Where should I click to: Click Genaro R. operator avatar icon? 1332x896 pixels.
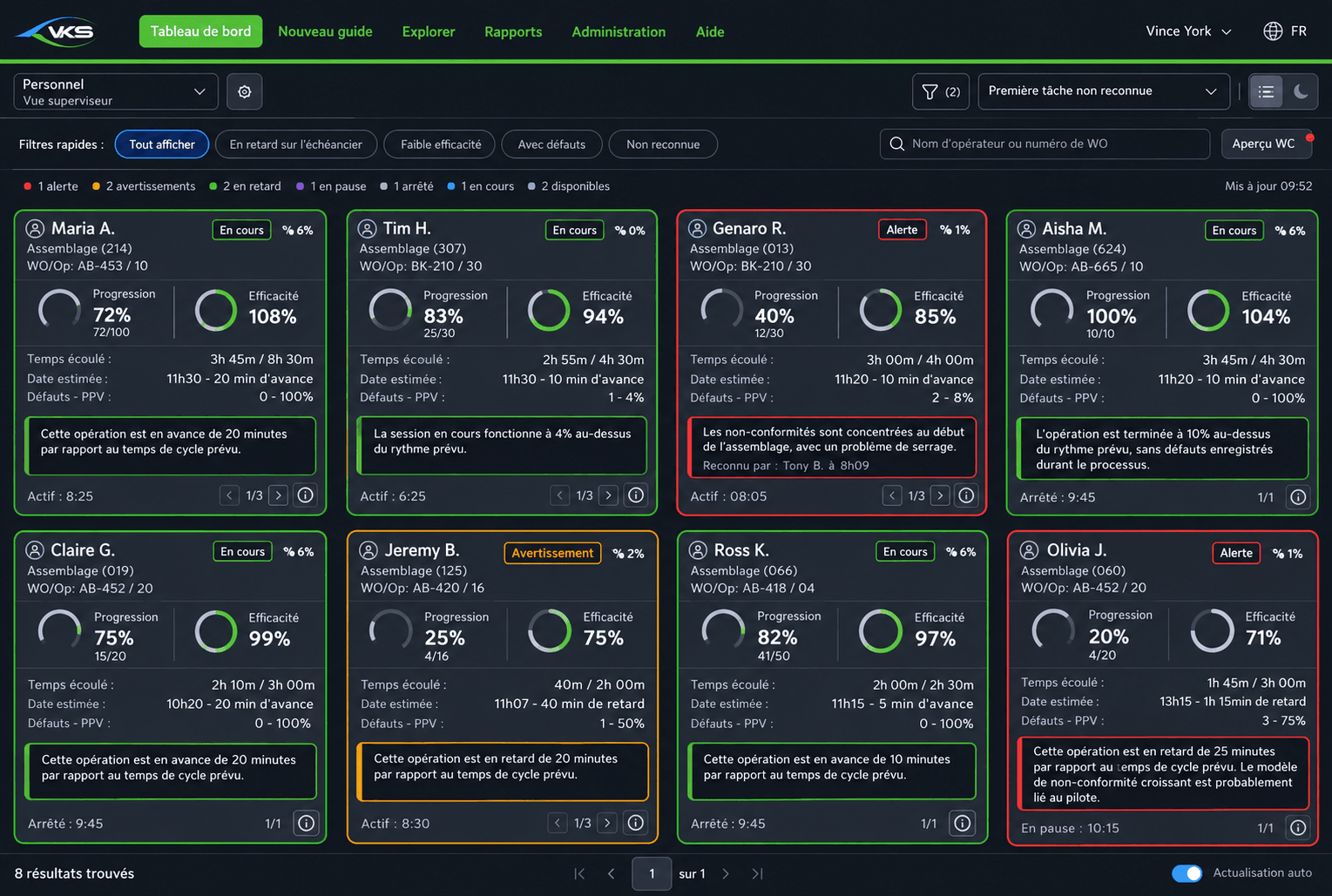pos(698,228)
